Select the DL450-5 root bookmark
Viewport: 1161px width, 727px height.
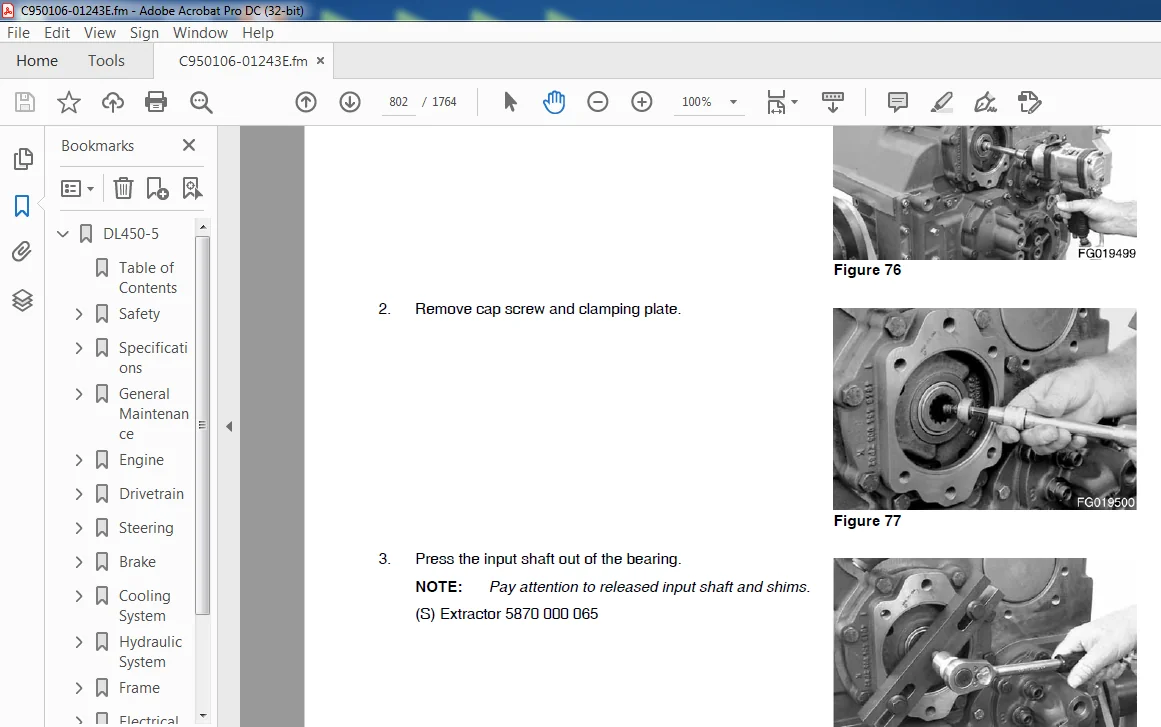(131, 234)
